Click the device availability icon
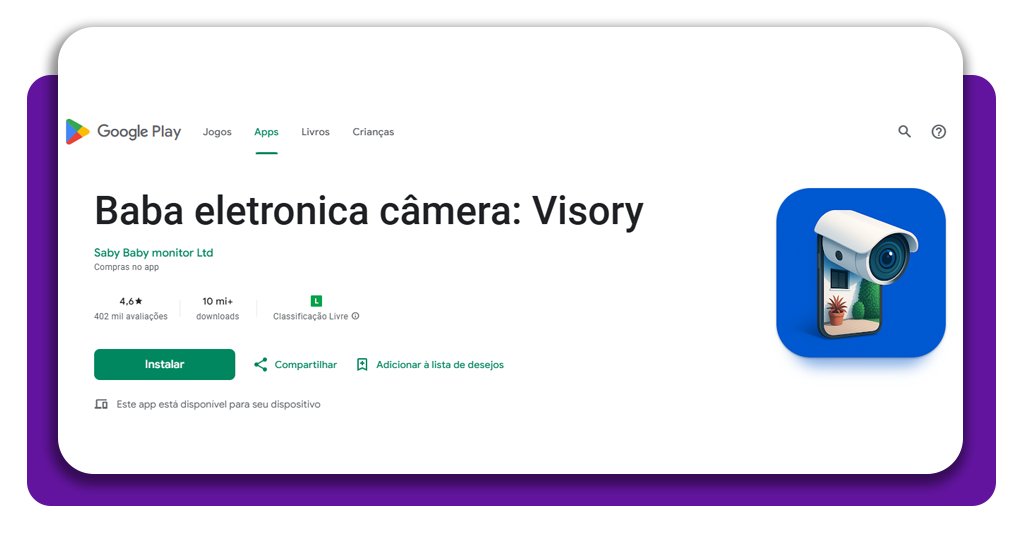 [101, 404]
